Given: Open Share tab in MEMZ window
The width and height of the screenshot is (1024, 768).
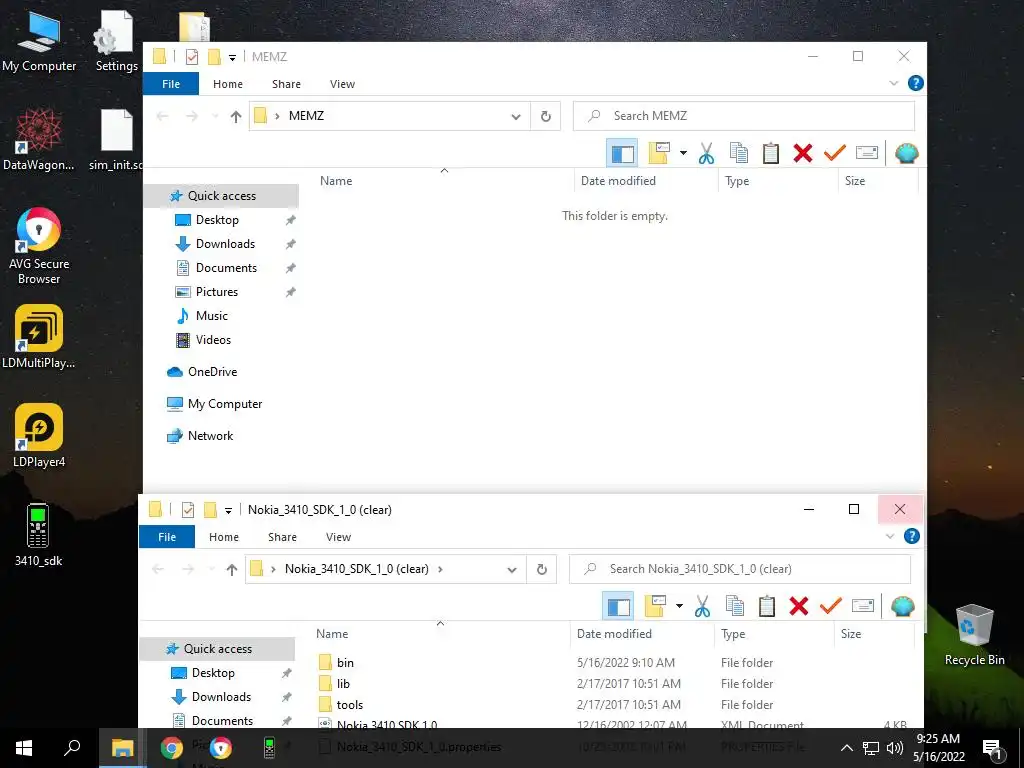Looking at the screenshot, I should tap(286, 84).
